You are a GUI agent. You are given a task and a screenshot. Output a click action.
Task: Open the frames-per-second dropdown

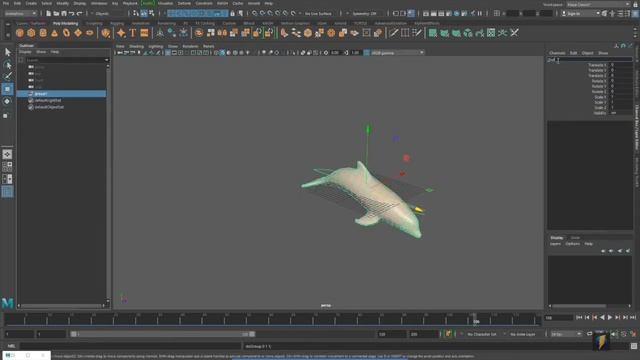coord(566,334)
